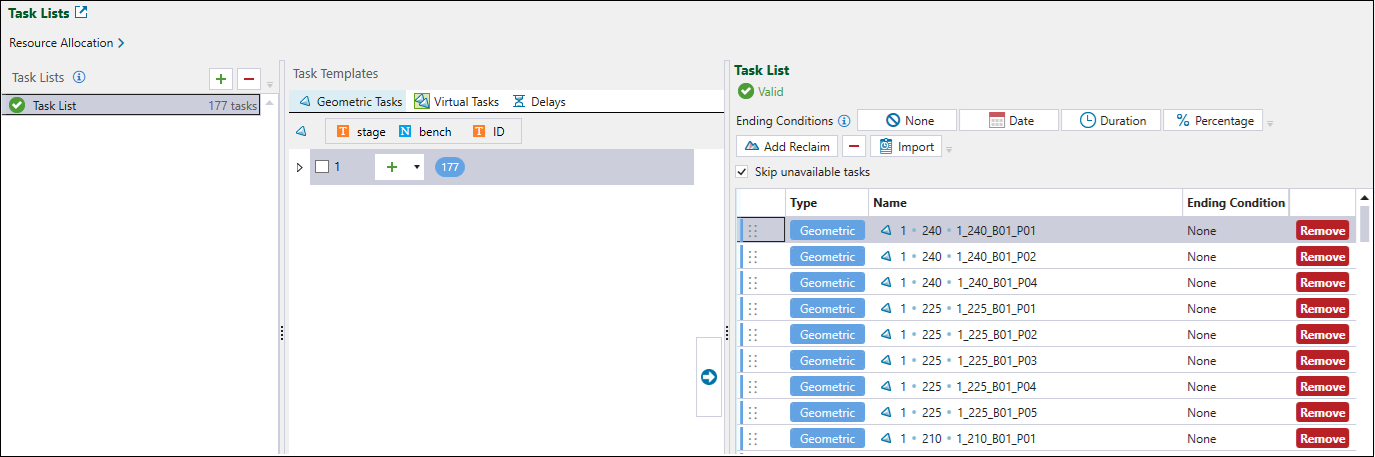Expand the Resource Allocation chevron
The height and width of the screenshot is (457, 1375).
[121, 43]
